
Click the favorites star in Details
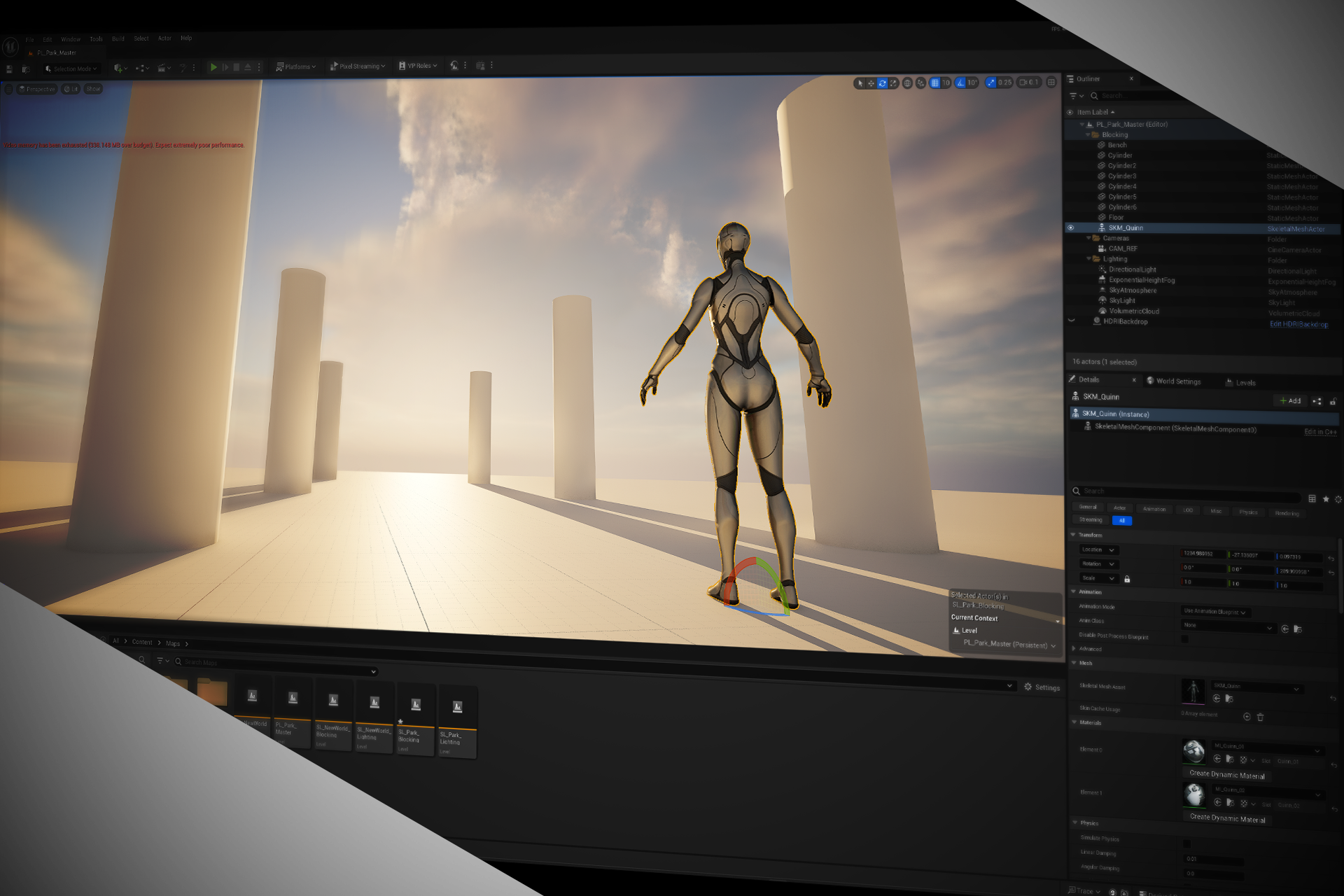click(1325, 499)
